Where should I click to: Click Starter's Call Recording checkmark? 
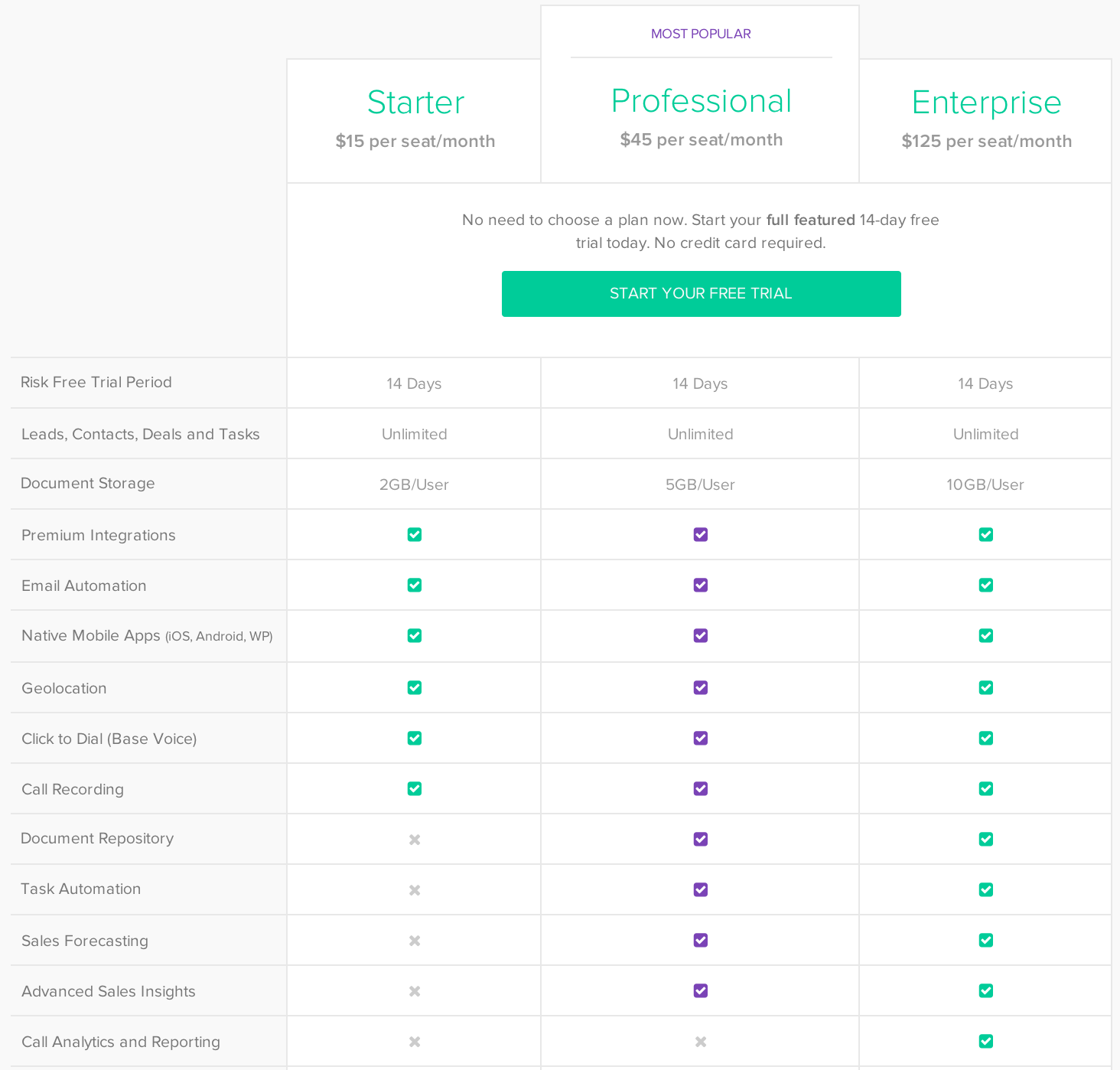(x=415, y=788)
